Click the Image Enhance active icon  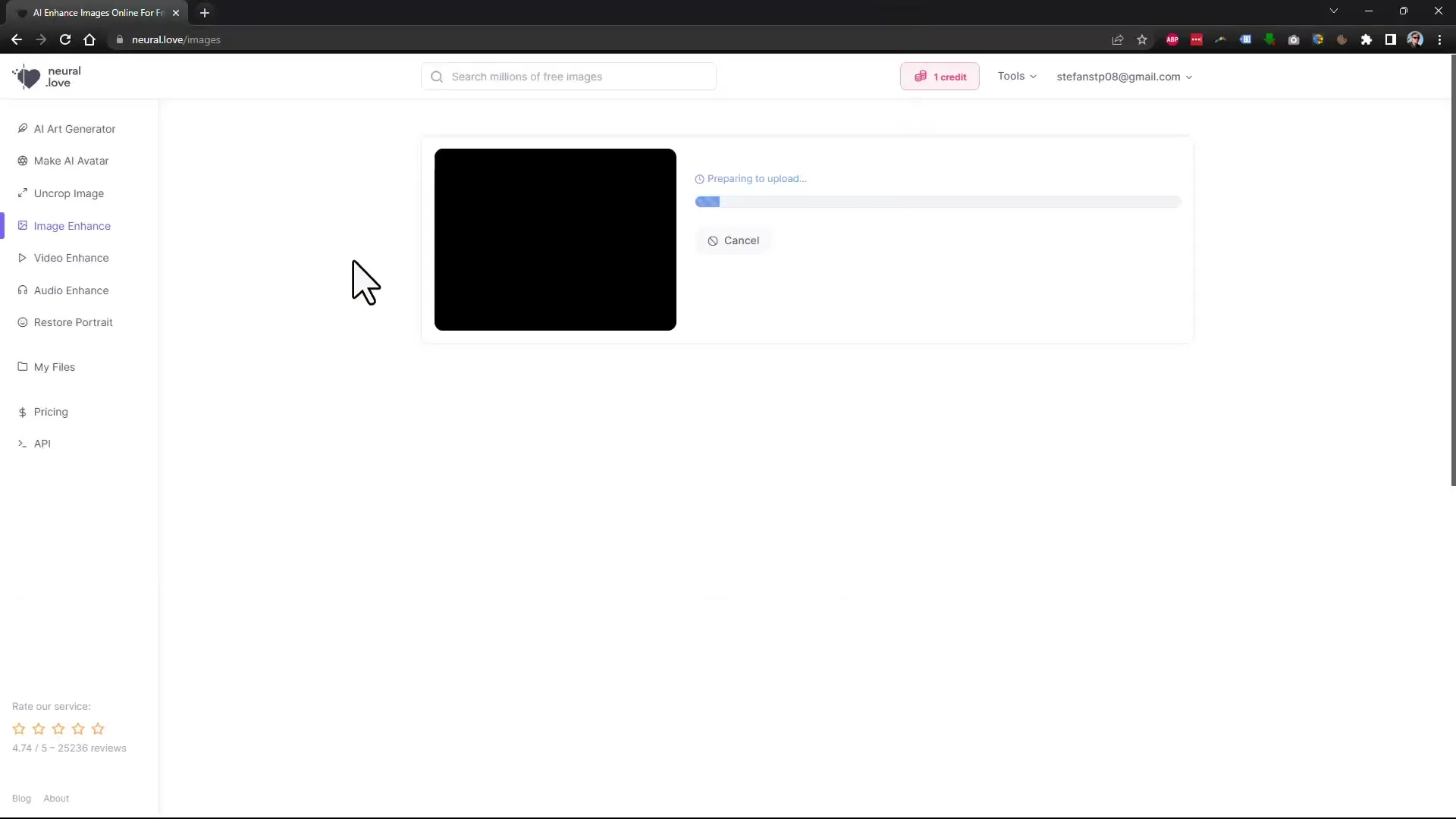(x=22, y=225)
